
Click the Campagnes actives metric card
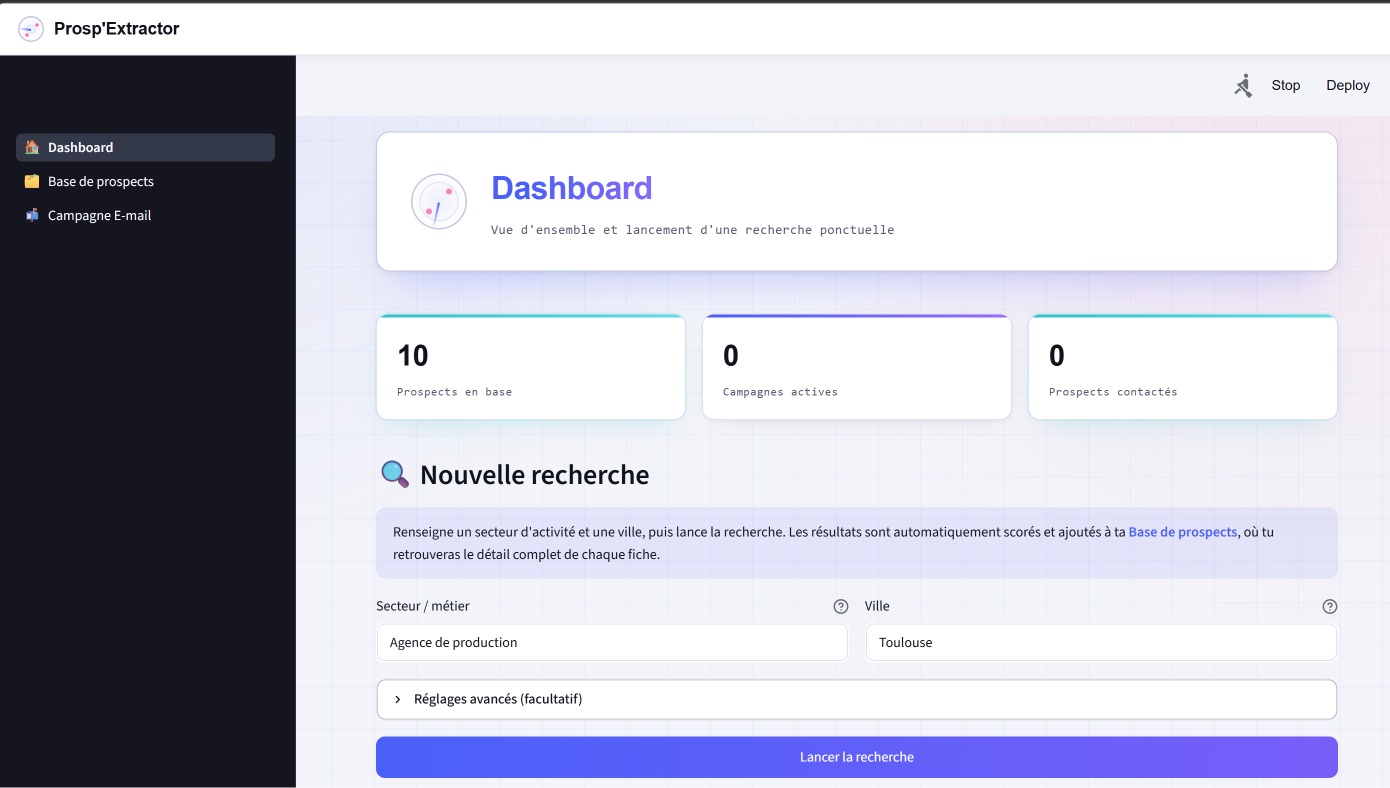pyautogui.click(x=857, y=367)
